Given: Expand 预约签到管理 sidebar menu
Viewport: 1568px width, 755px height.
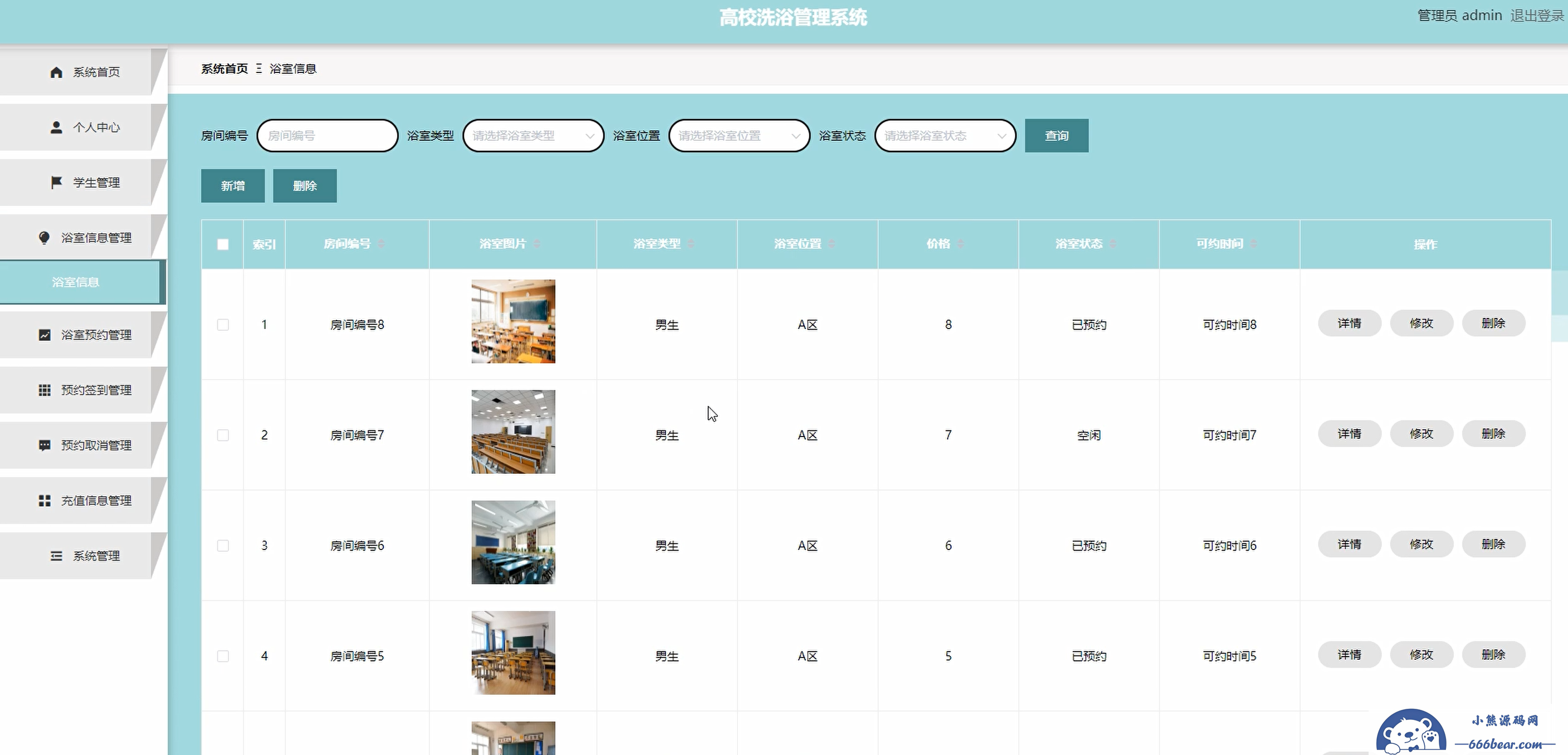Looking at the screenshot, I should (x=84, y=390).
